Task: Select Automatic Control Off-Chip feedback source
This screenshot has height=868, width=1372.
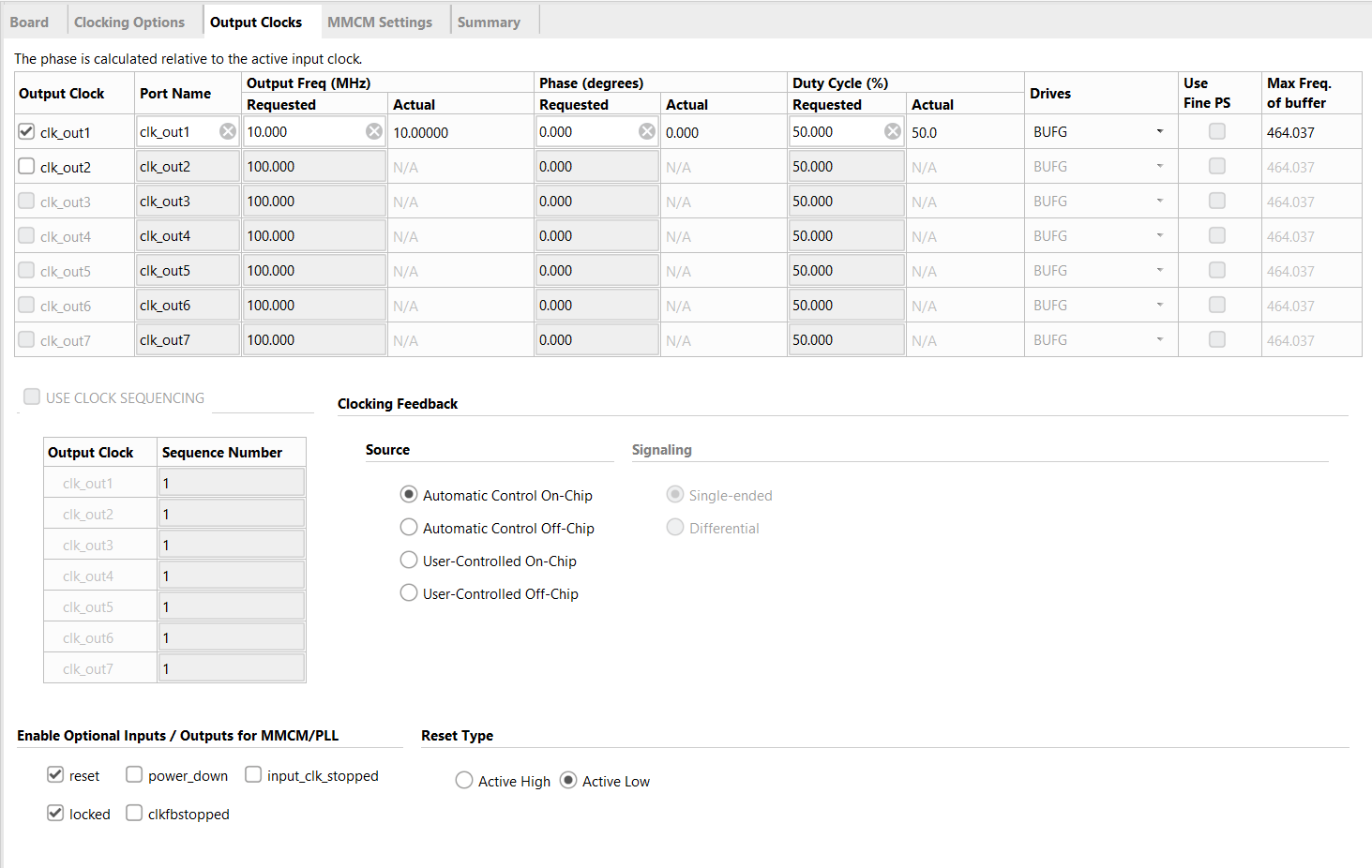Action: click(x=409, y=528)
